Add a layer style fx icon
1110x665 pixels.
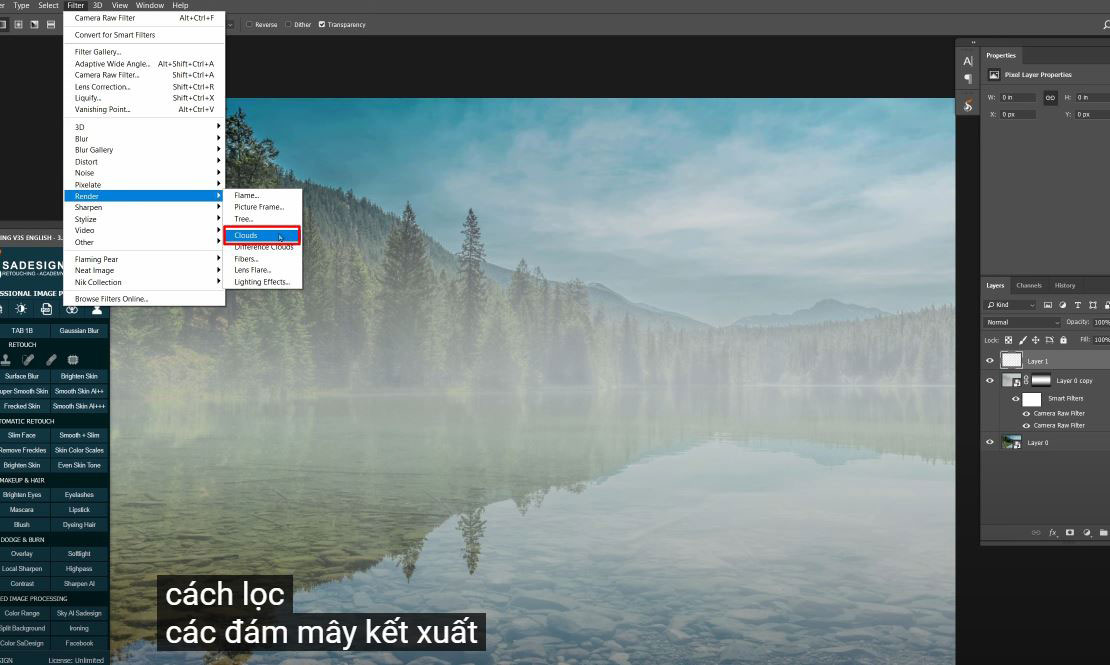click(1053, 533)
